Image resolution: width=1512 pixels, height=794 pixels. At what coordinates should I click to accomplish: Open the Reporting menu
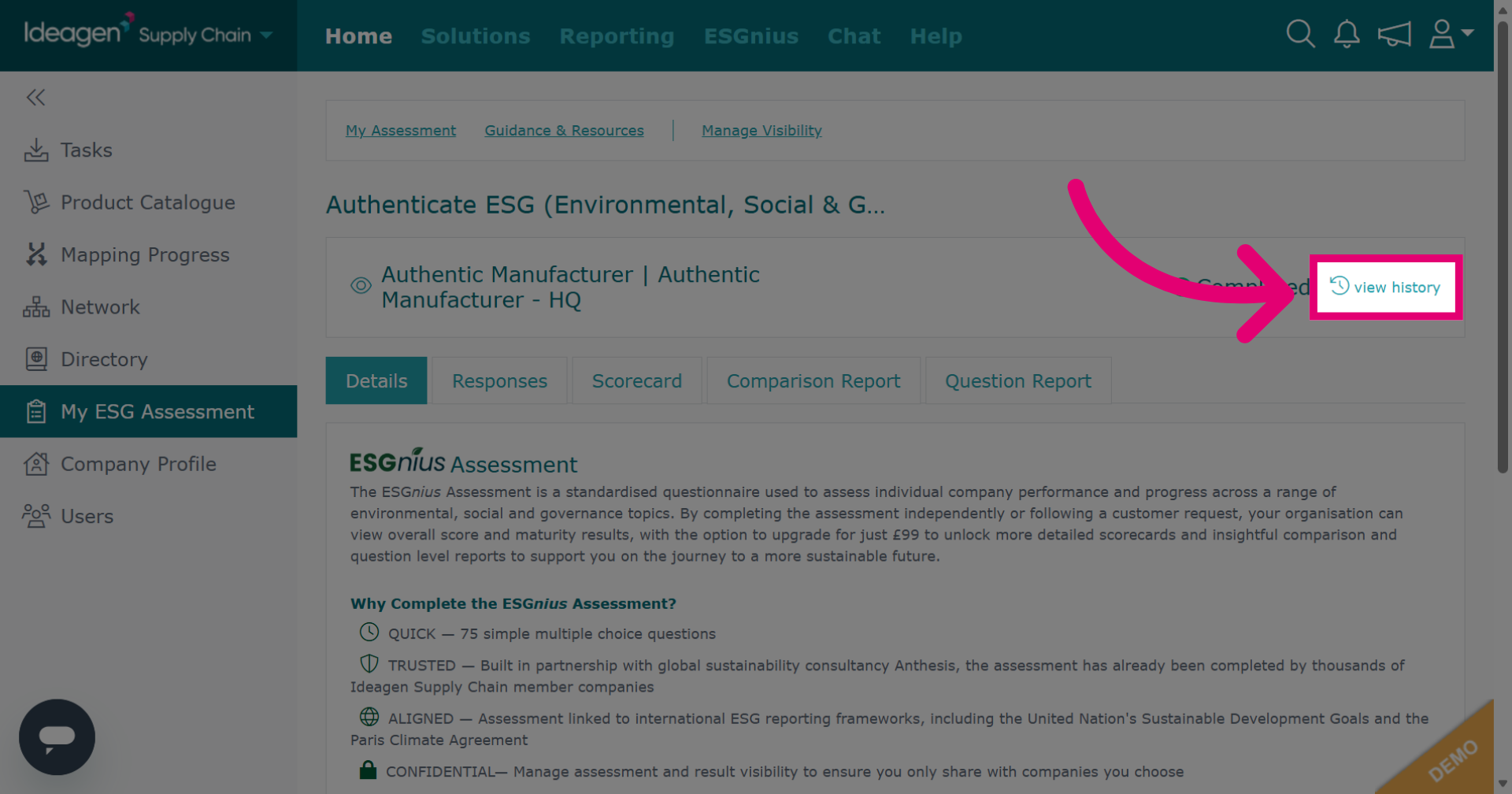617,36
